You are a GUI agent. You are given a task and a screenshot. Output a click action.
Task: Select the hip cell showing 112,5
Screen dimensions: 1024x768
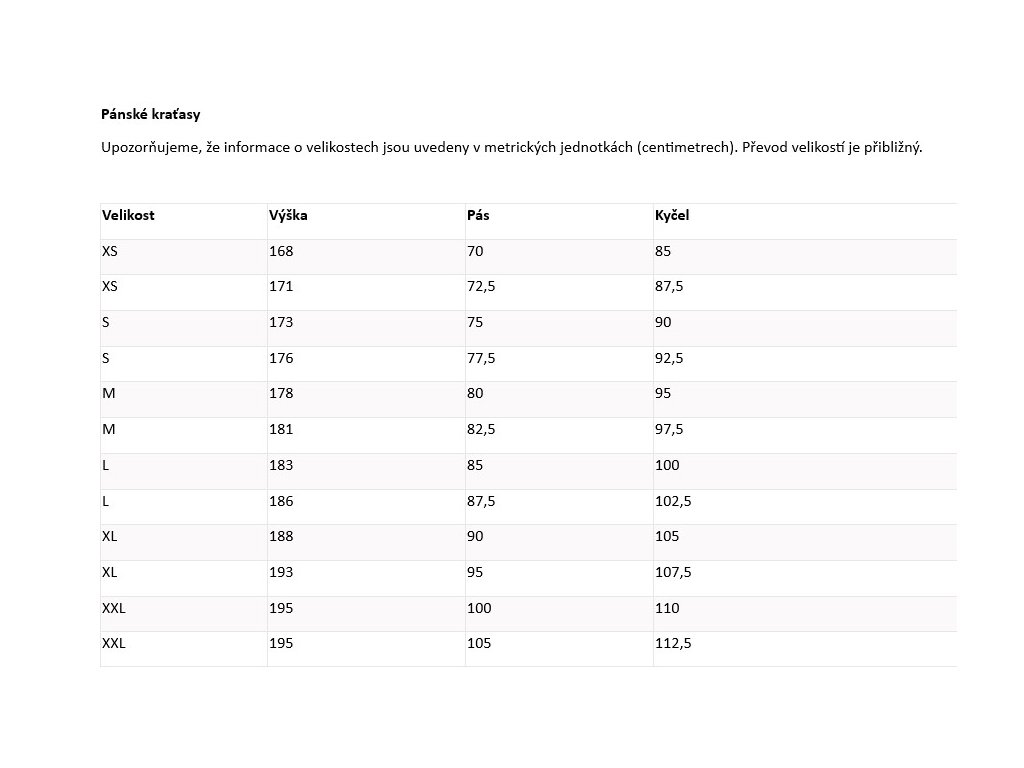(x=673, y=643)
